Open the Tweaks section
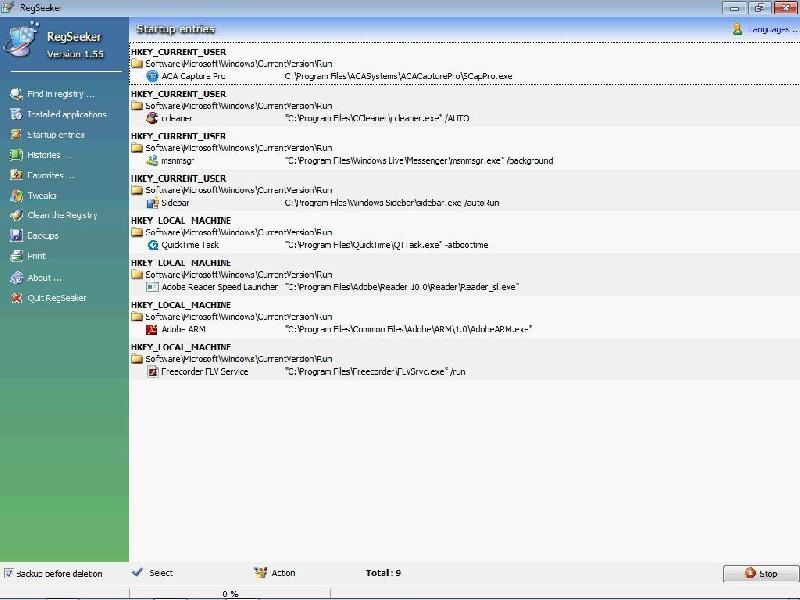The height and width of the screenshot is (600, 800). (42, 195)
